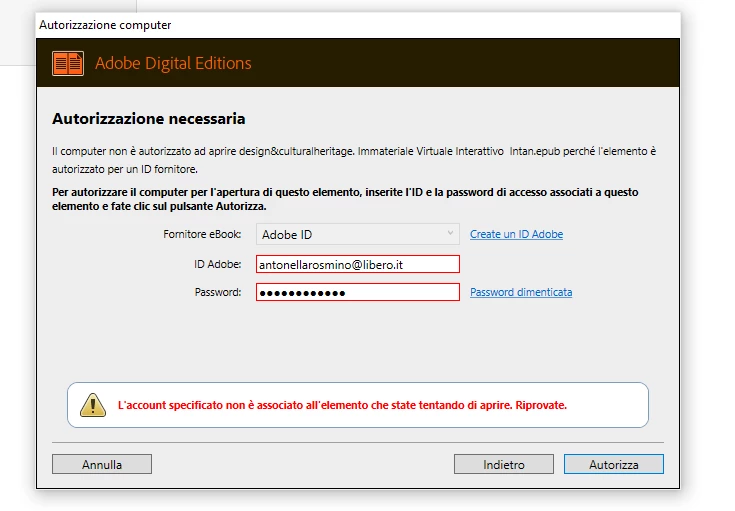The image size is (735, 511).
Task: Click the Autorizza button
Action: 614,464
